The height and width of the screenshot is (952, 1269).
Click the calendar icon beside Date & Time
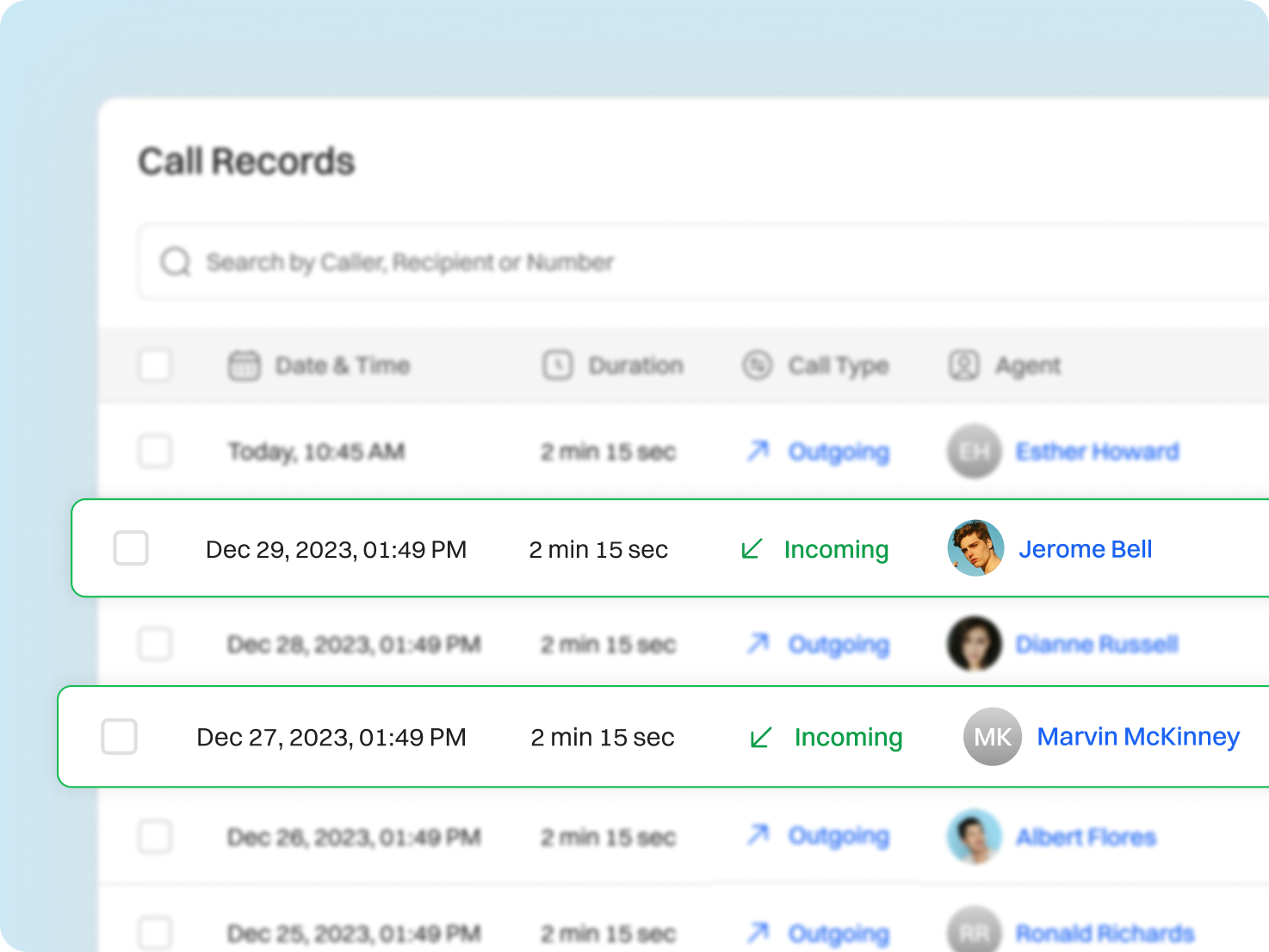(x=244, y=365)
